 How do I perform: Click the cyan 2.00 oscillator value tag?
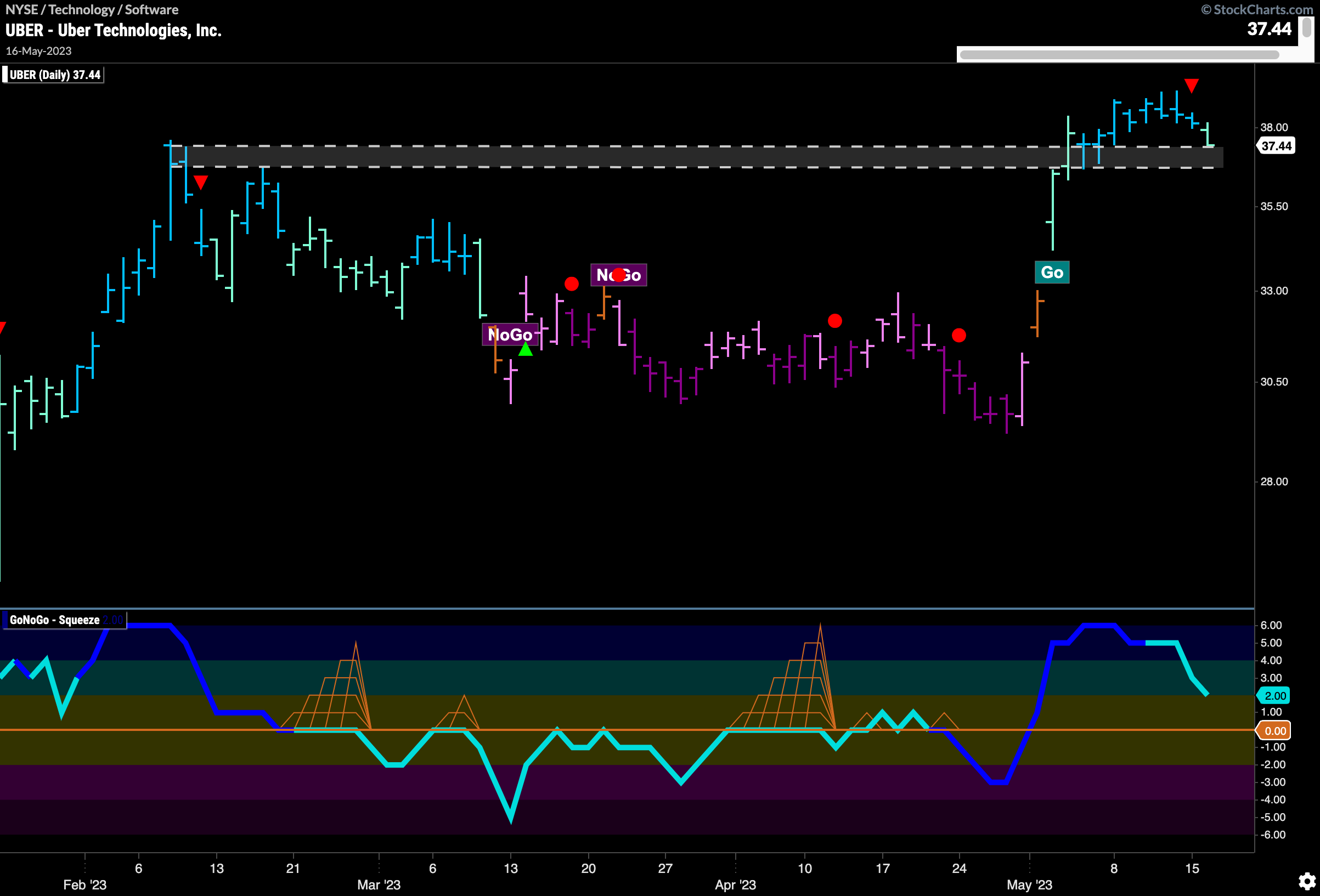1274,695
